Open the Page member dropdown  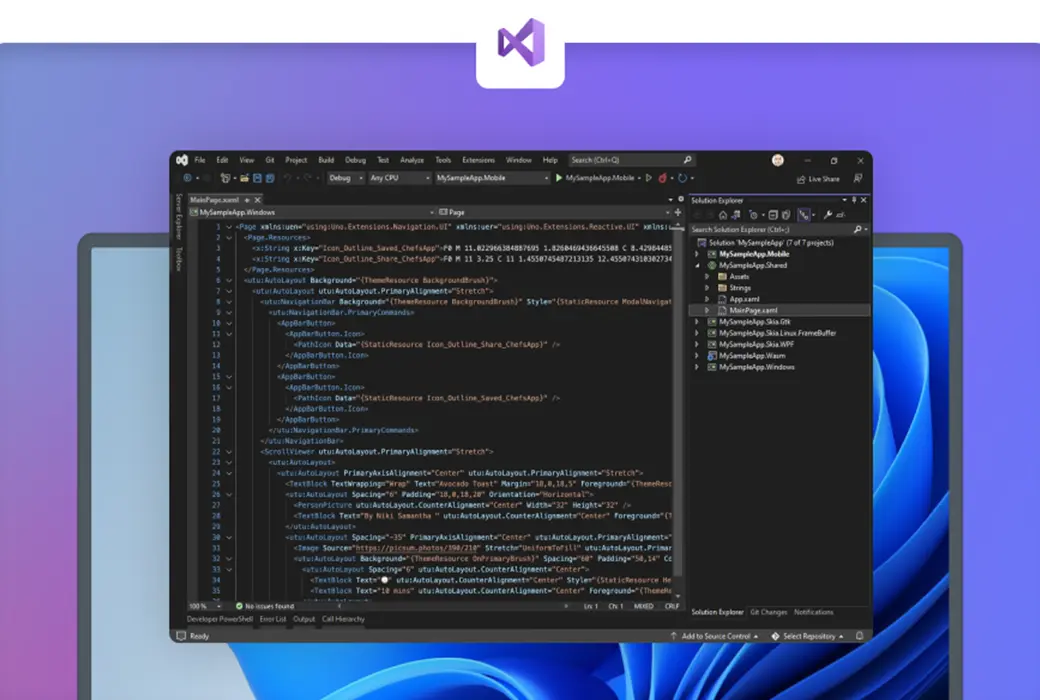click(554, 212)
